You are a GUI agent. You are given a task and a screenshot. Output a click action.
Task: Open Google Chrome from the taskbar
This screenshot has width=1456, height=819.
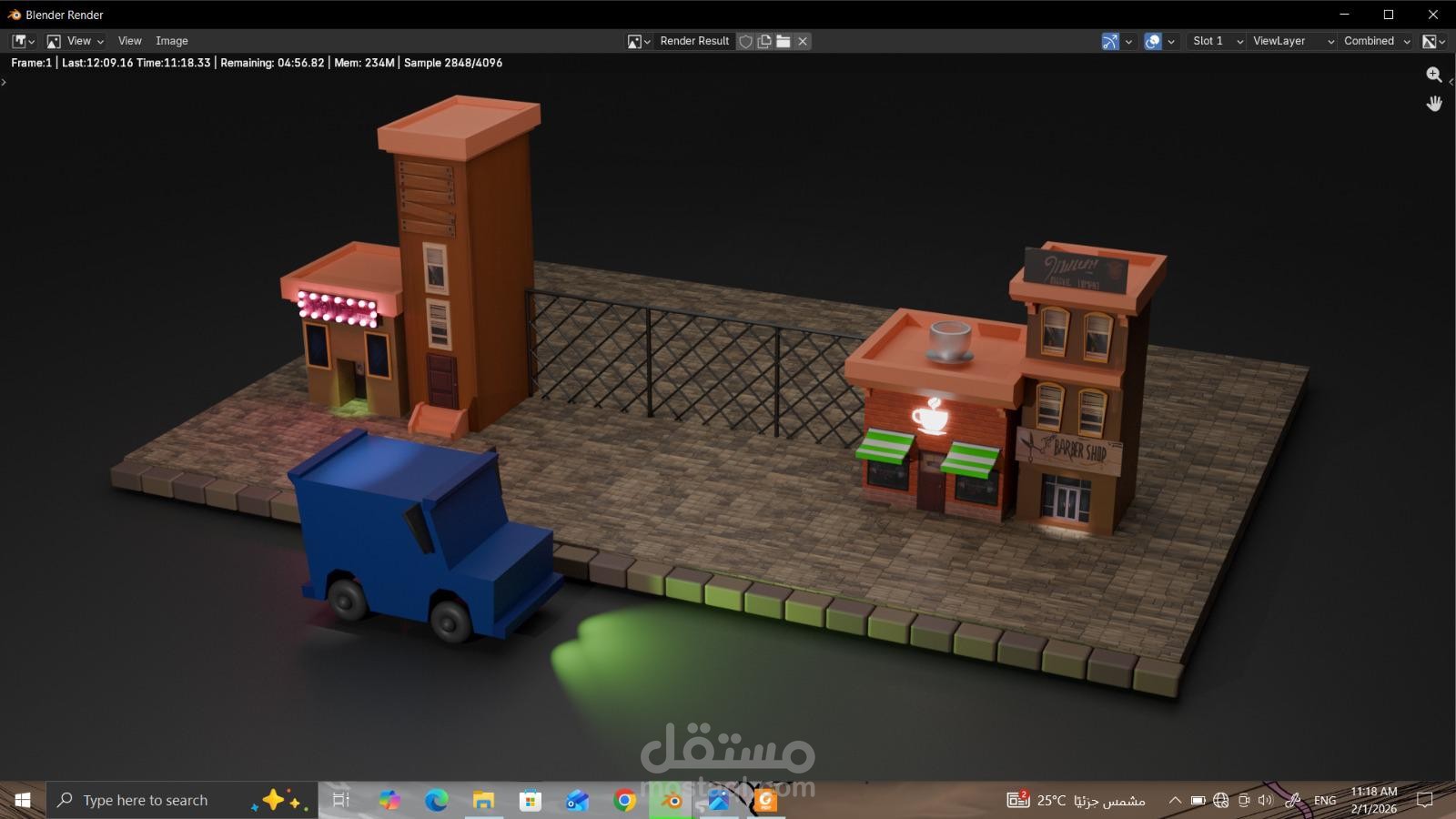click(624, 800)
